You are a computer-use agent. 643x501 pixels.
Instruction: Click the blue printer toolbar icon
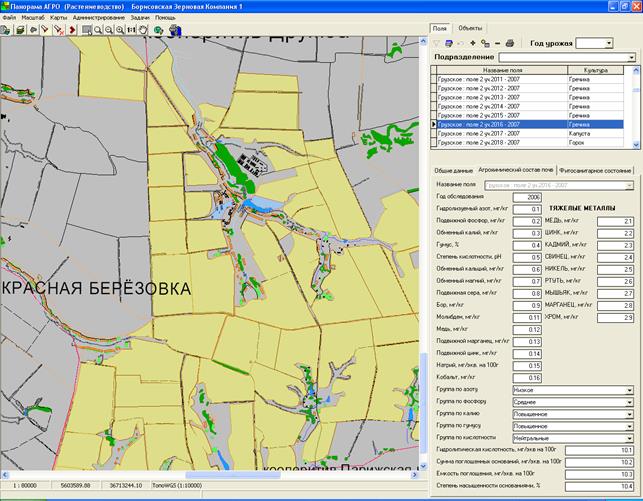[175, 30]
